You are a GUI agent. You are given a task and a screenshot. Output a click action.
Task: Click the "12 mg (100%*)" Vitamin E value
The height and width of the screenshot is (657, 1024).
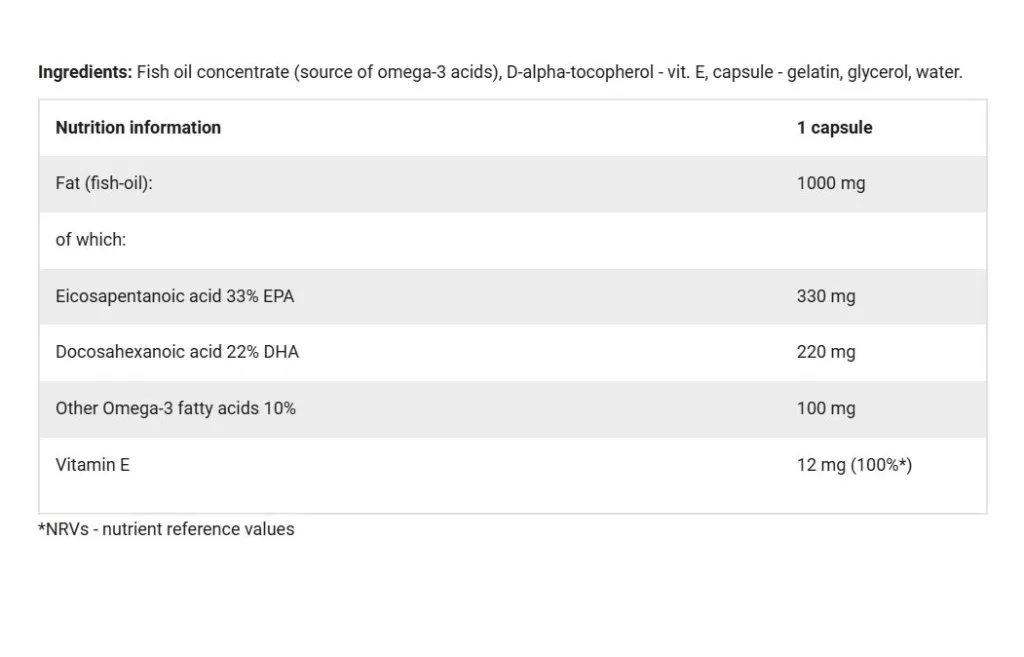click(x=854, y=465)
